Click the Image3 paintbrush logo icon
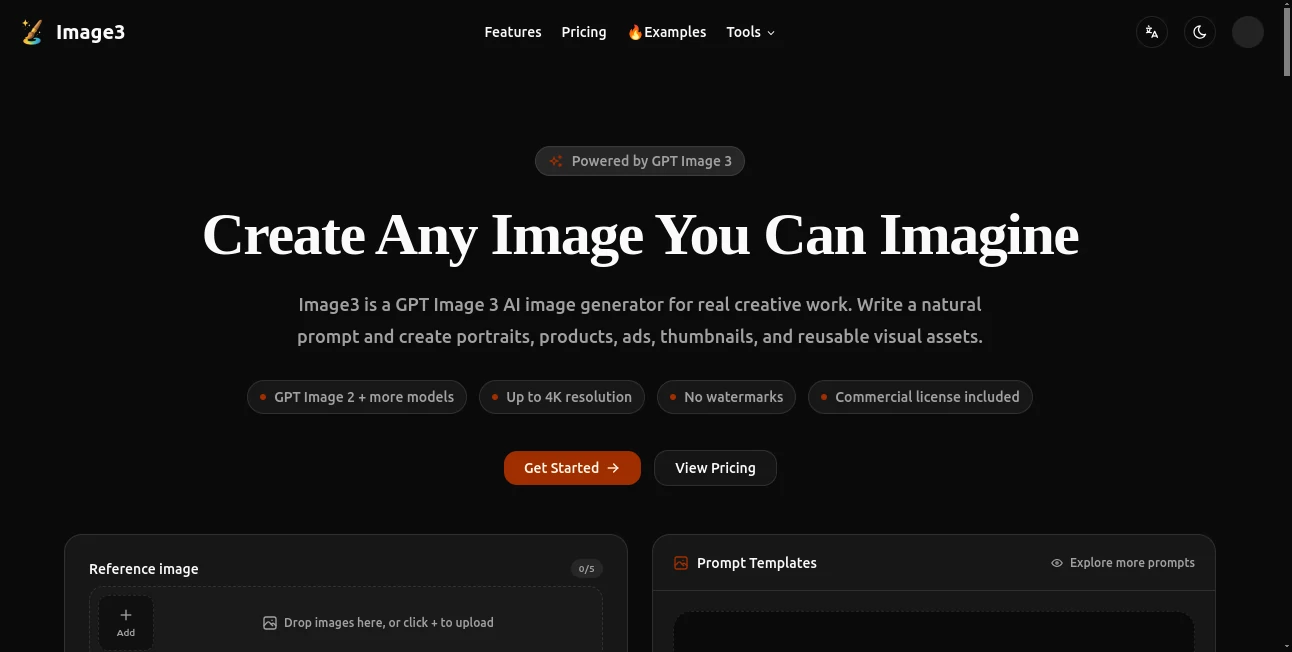 click(32, 32)
